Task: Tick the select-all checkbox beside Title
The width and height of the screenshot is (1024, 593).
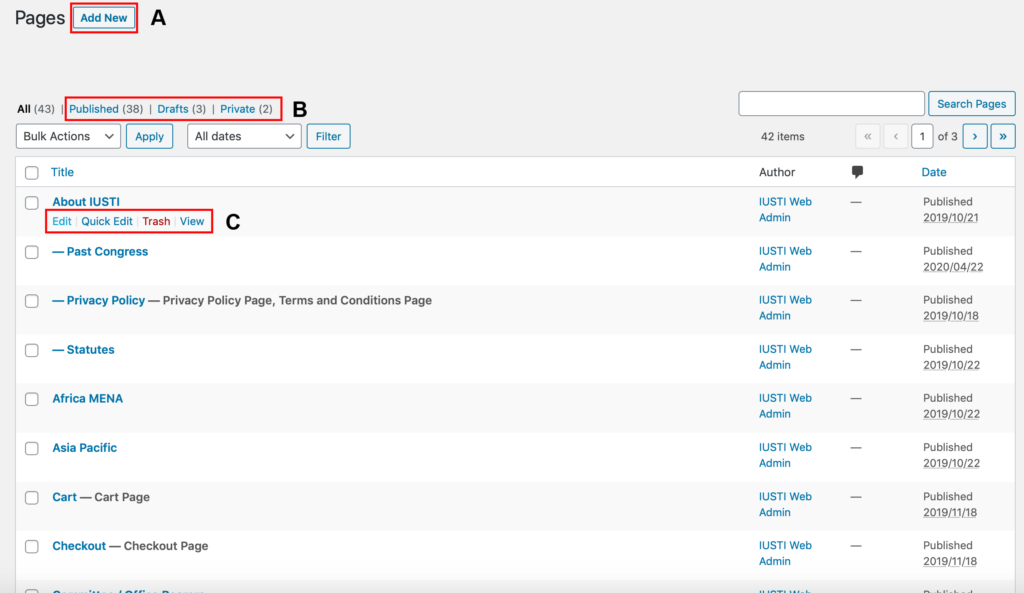Action: click(31, 172)
